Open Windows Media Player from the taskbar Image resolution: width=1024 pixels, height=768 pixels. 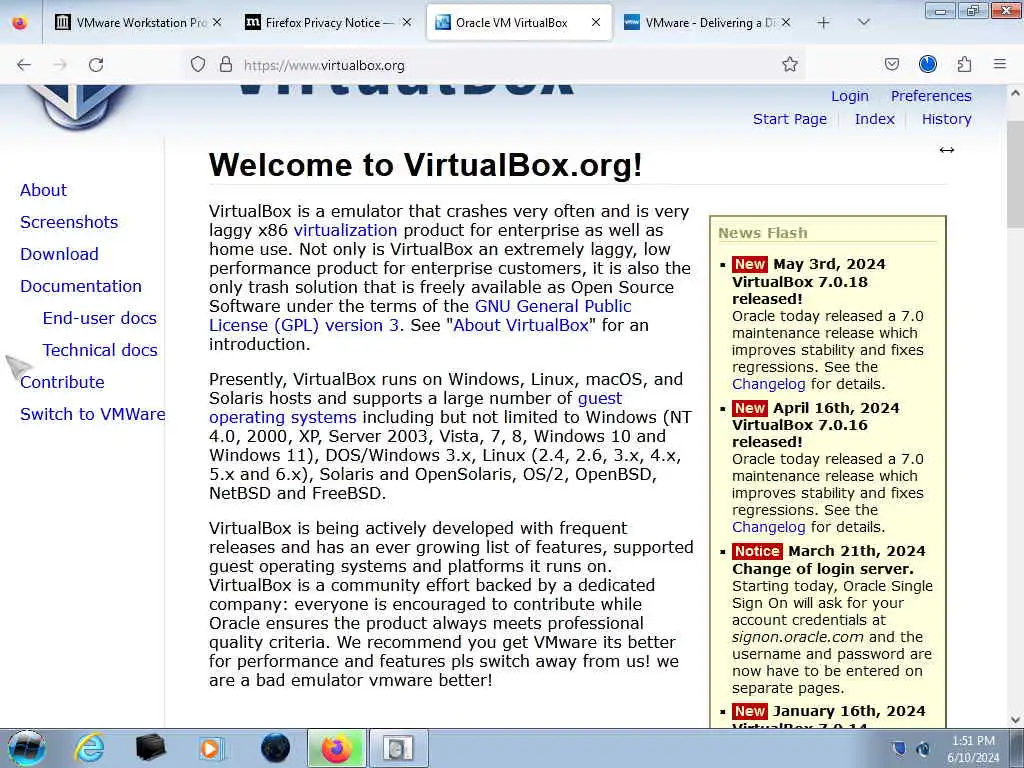pos(211,748)
